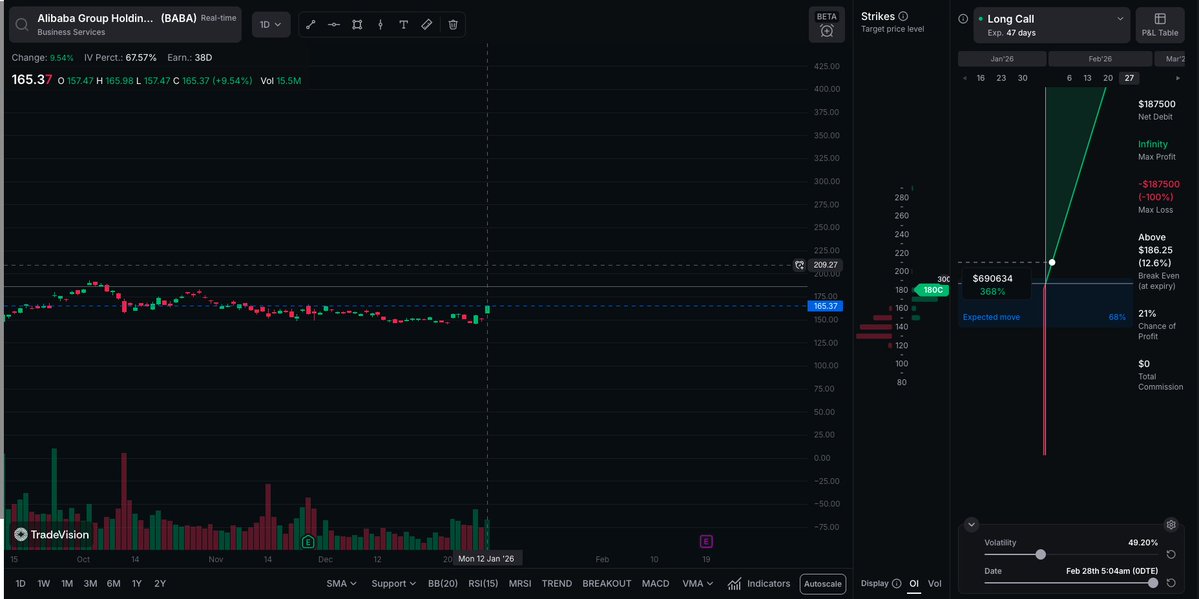Click the white target point on the payoff line
Viewport: 1199px width, 599px height.
pyautogui.click(x=1052, y=262)
